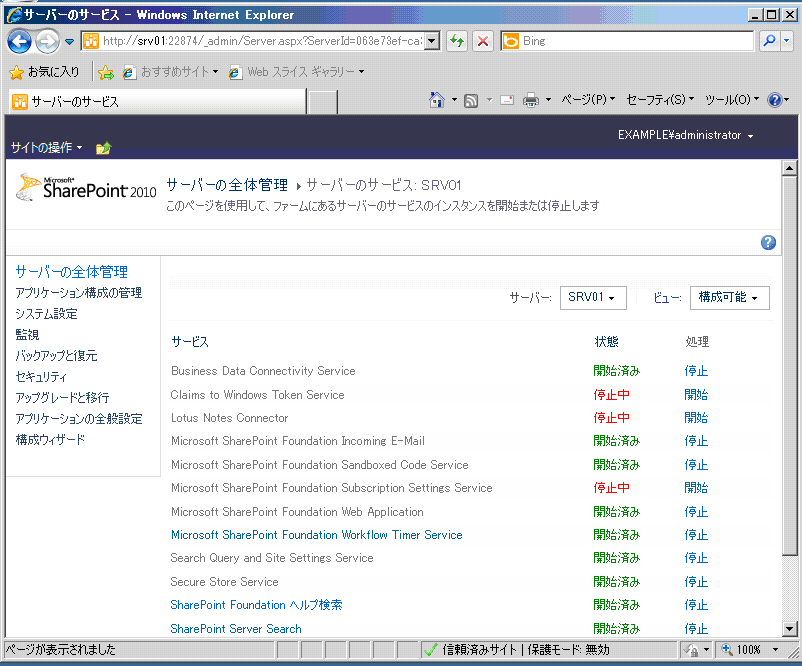The width and height of the screenshot is (802, 666).
Task: Click the browser Forward arrow button
Action: 47,41
